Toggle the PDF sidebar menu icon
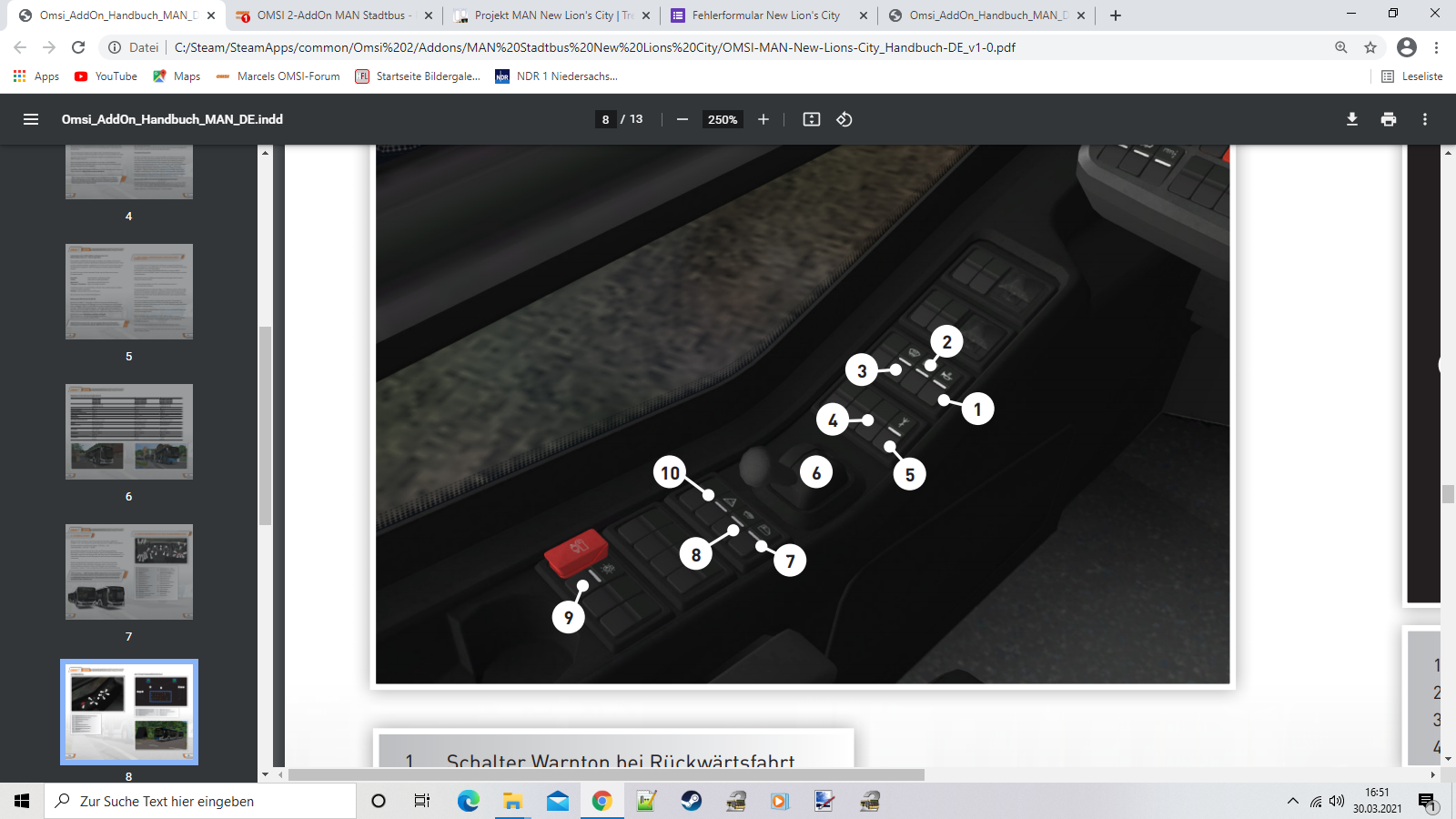The width and height of the screenshot is (1456, 819). point(31,119)
